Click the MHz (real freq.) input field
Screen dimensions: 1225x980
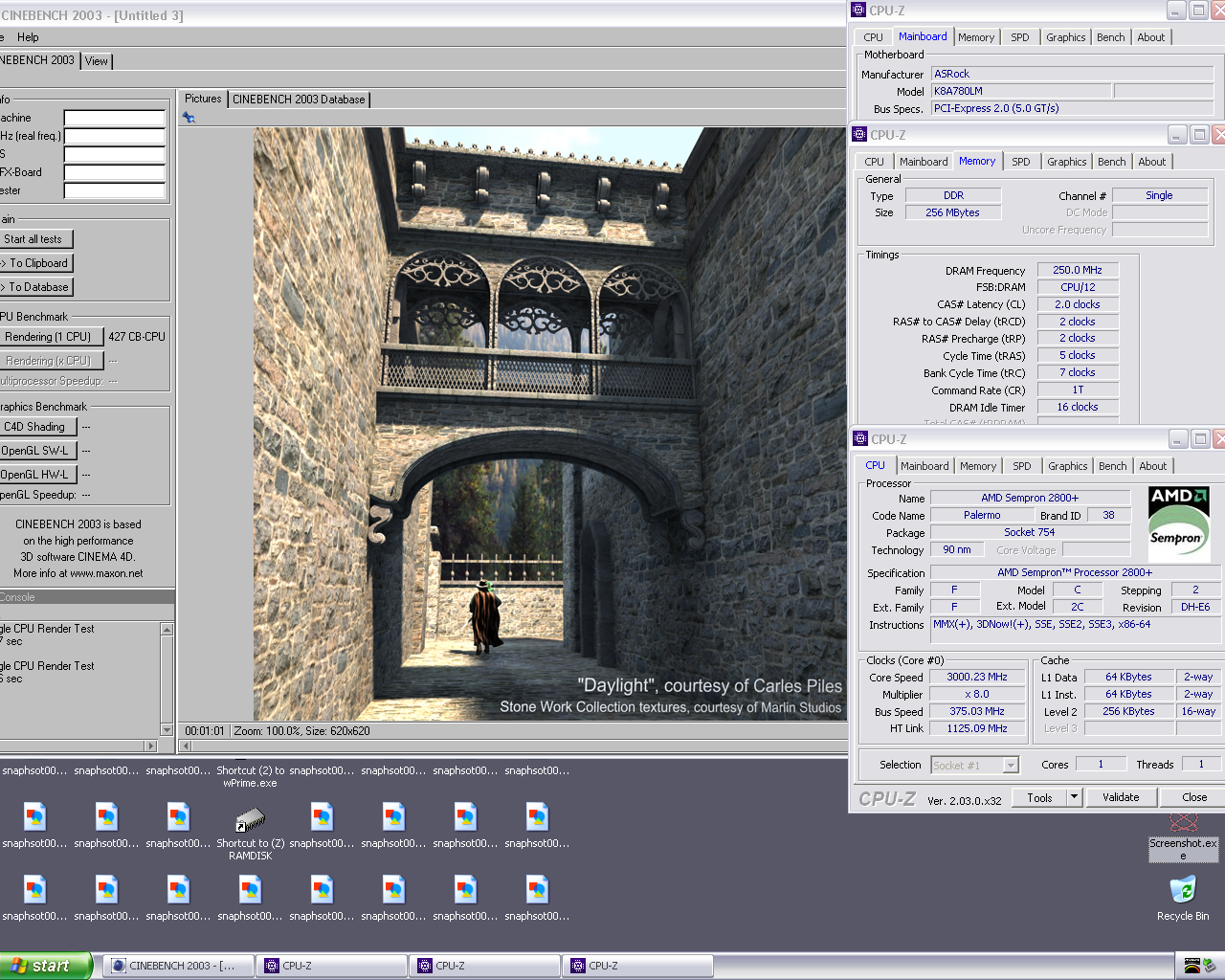pos(115,136)
